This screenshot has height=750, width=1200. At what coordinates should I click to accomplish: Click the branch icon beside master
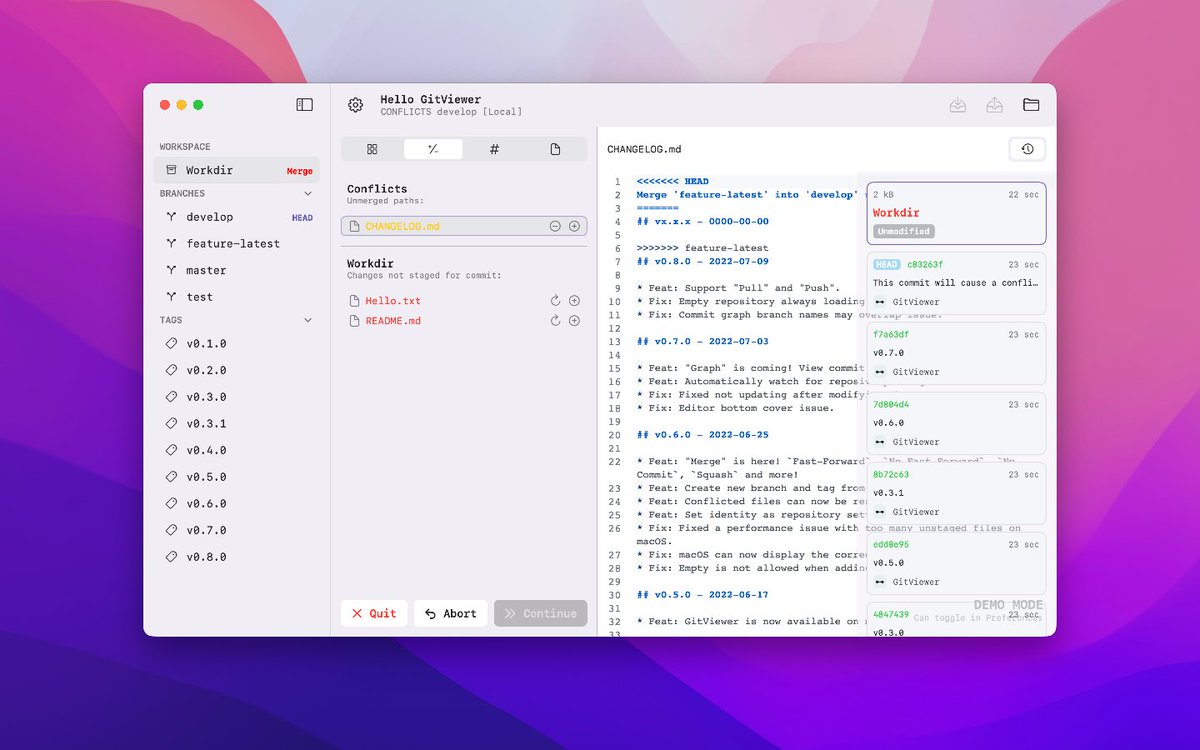171,270
